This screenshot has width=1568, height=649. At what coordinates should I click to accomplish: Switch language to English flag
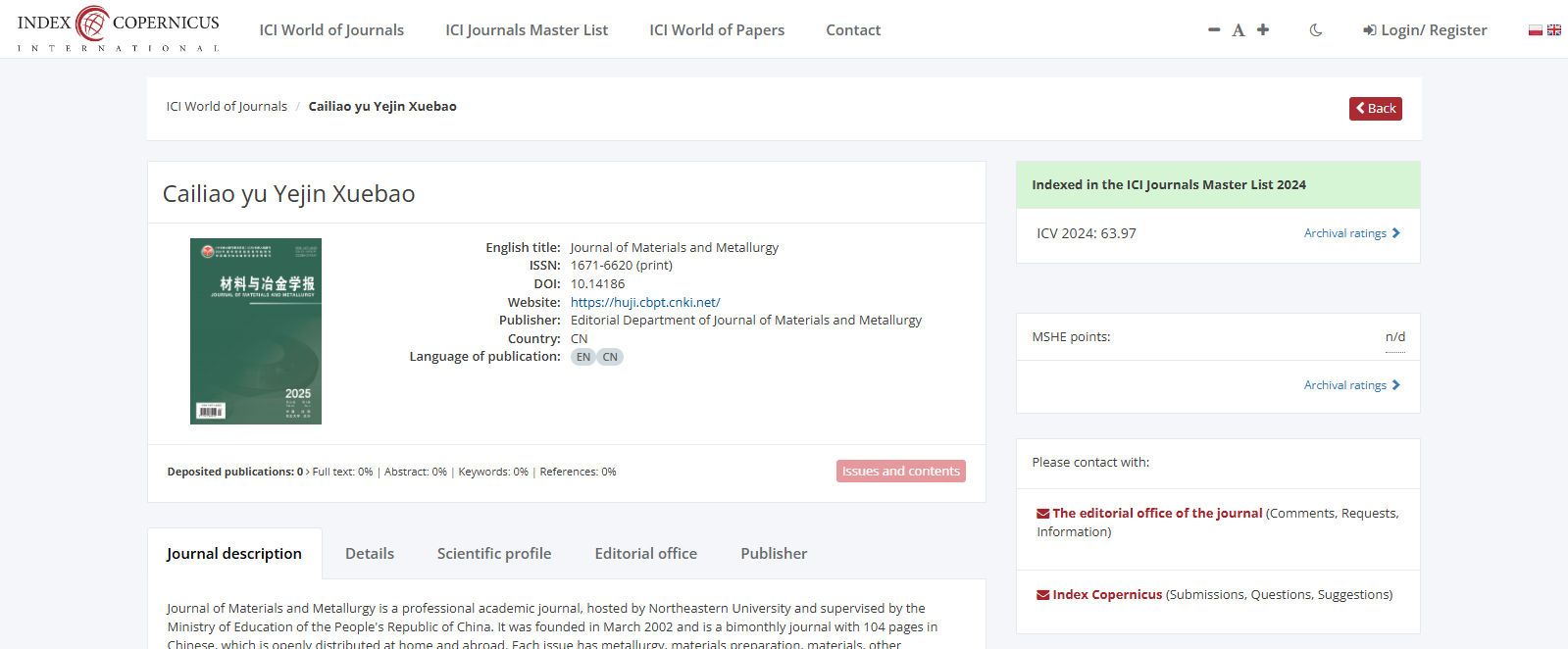(1554, 30)
